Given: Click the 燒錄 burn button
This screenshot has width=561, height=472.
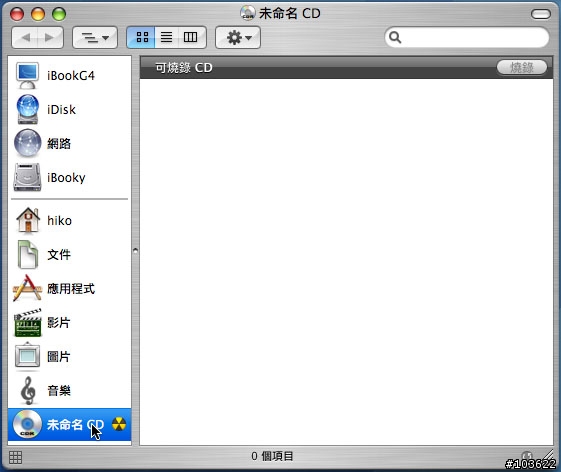Looking at the screenshot, I should click(522, 67).
